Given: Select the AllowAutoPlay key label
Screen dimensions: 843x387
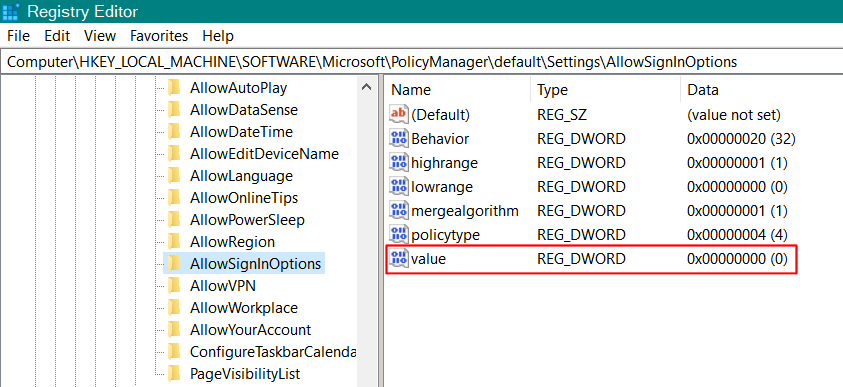Looking at the screenshot, I should click(x=238, y=88).
